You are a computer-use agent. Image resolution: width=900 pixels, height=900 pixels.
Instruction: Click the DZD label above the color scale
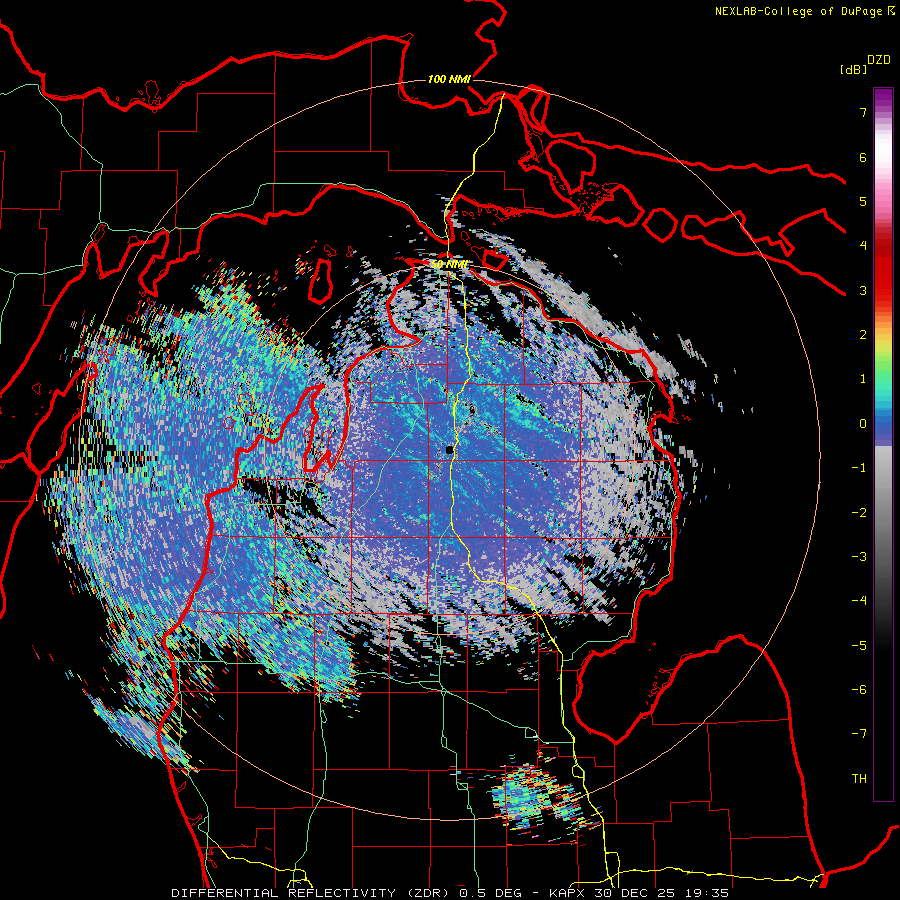[x=879, y=60]
